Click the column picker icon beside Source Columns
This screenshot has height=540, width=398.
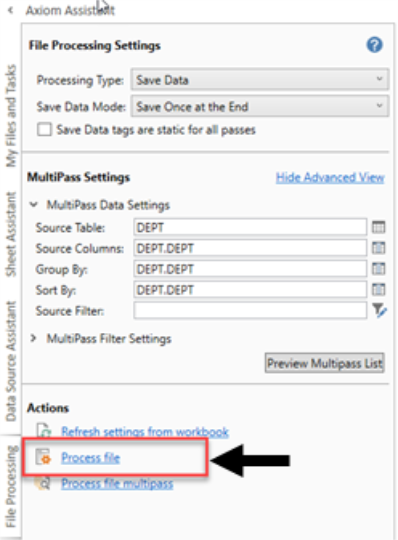[378, 248]
